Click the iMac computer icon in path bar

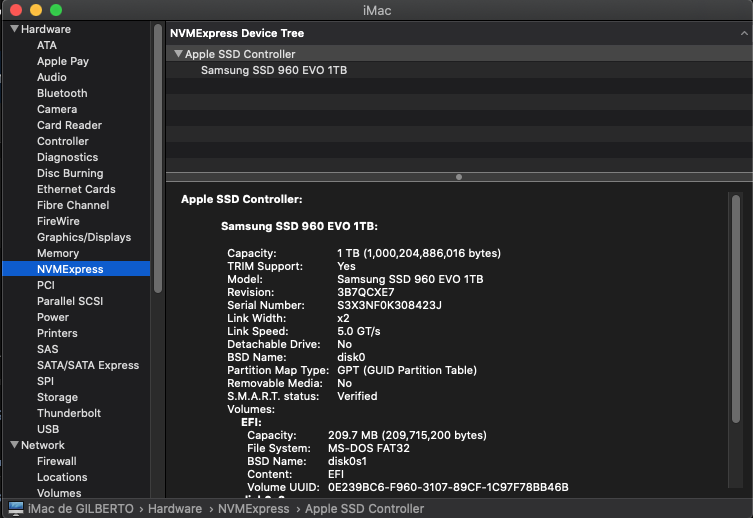click(x=16, y=508)
